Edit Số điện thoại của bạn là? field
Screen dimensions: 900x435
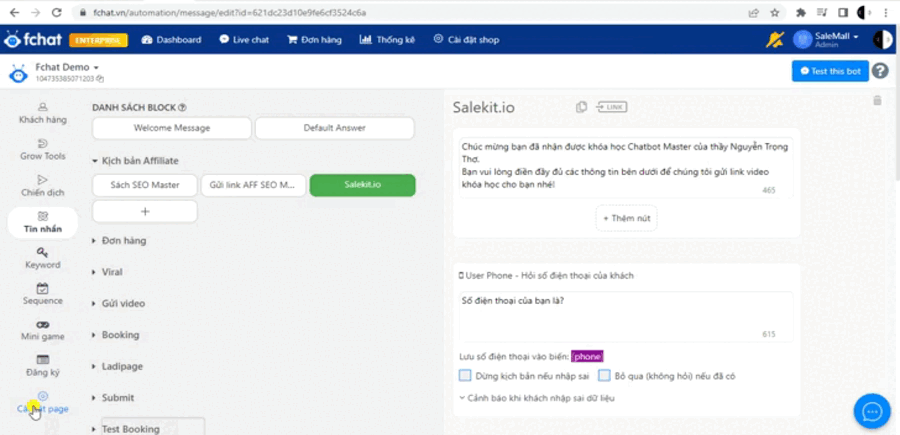[626, 317]
